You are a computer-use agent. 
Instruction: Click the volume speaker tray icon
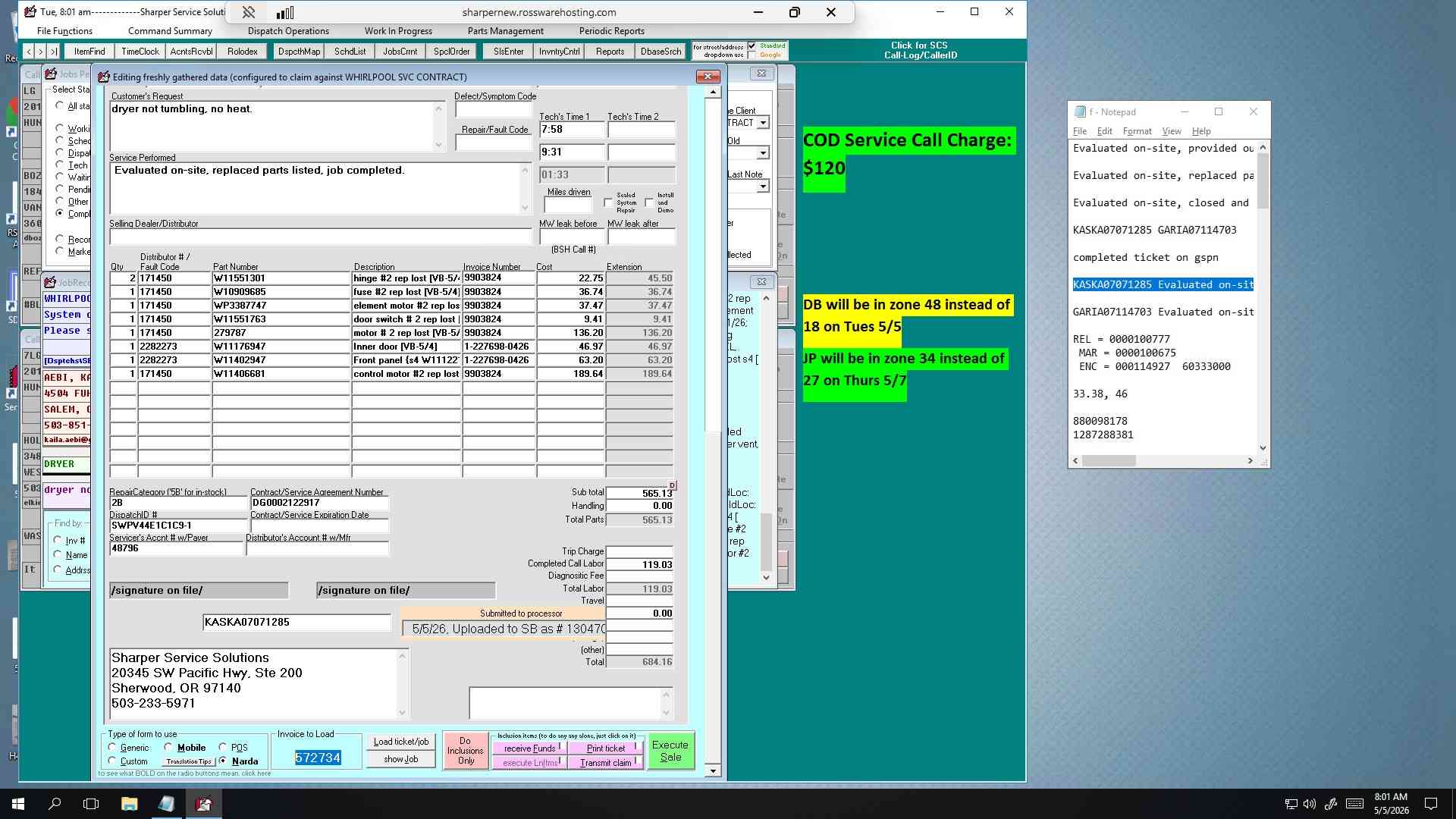click(1310, 804)
